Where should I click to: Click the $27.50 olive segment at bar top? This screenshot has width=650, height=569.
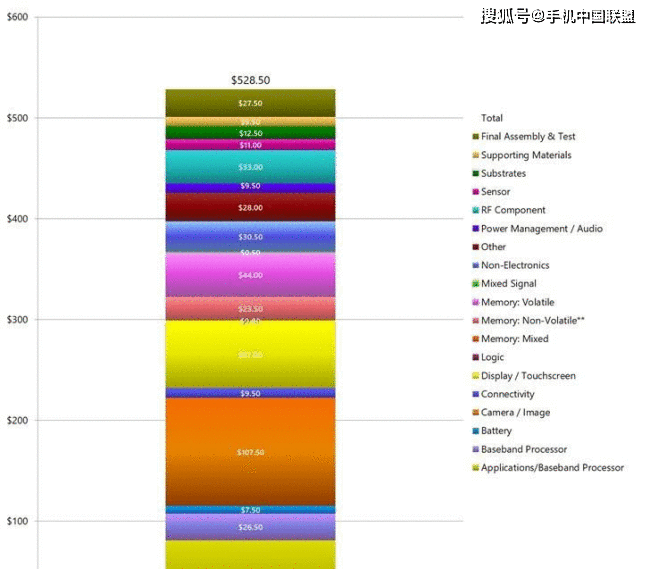coord(250,103)
